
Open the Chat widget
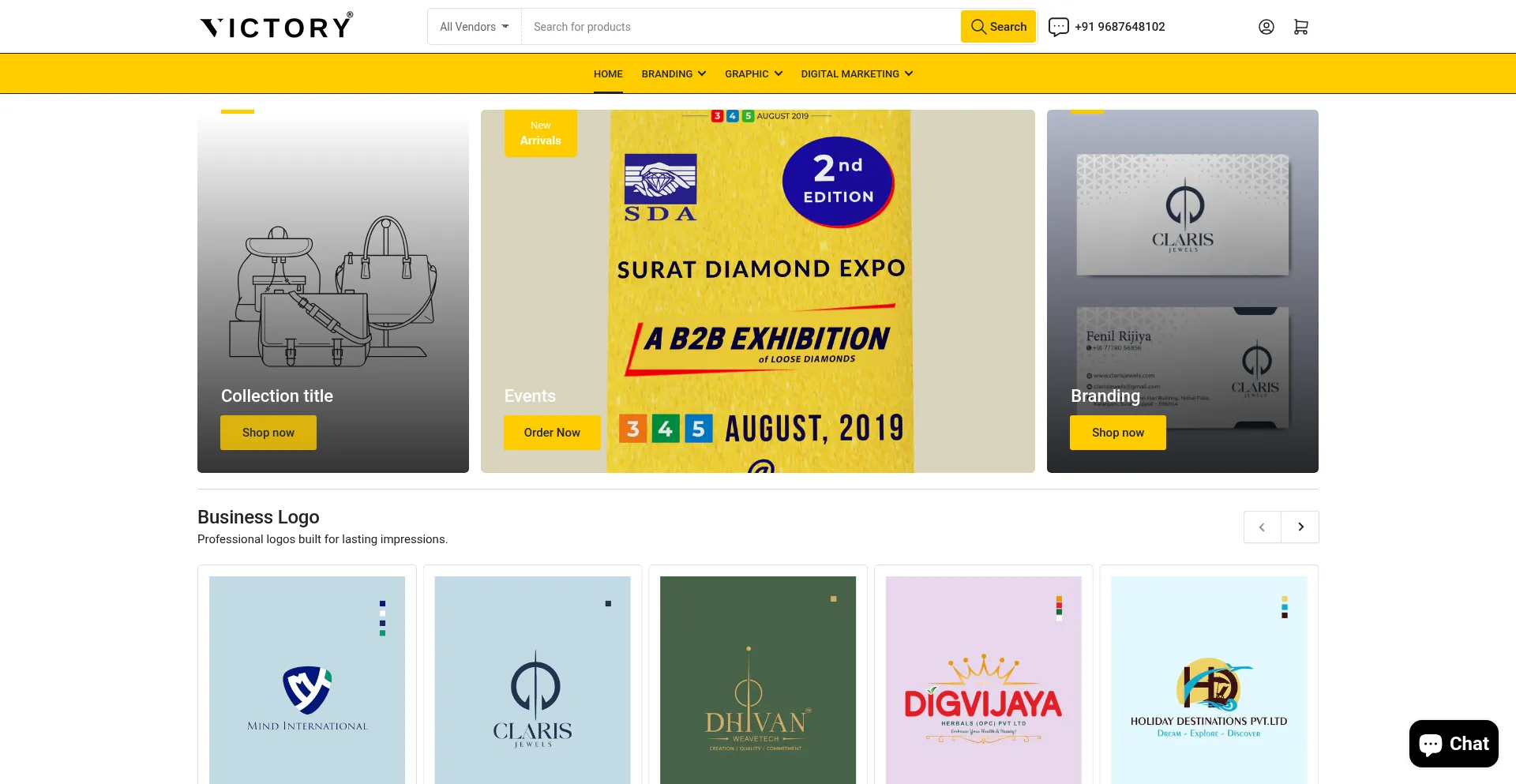tap(1454, 744)
